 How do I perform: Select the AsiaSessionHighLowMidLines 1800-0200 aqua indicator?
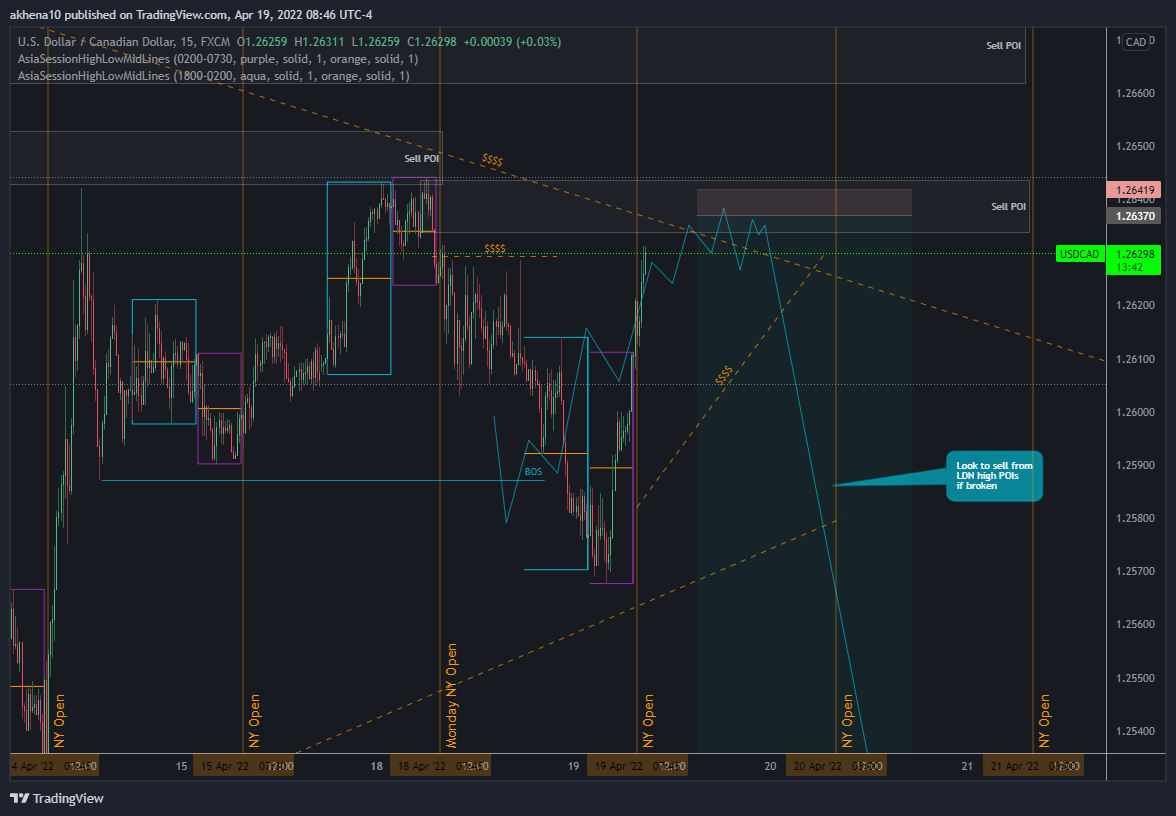[x=214, y=76]
